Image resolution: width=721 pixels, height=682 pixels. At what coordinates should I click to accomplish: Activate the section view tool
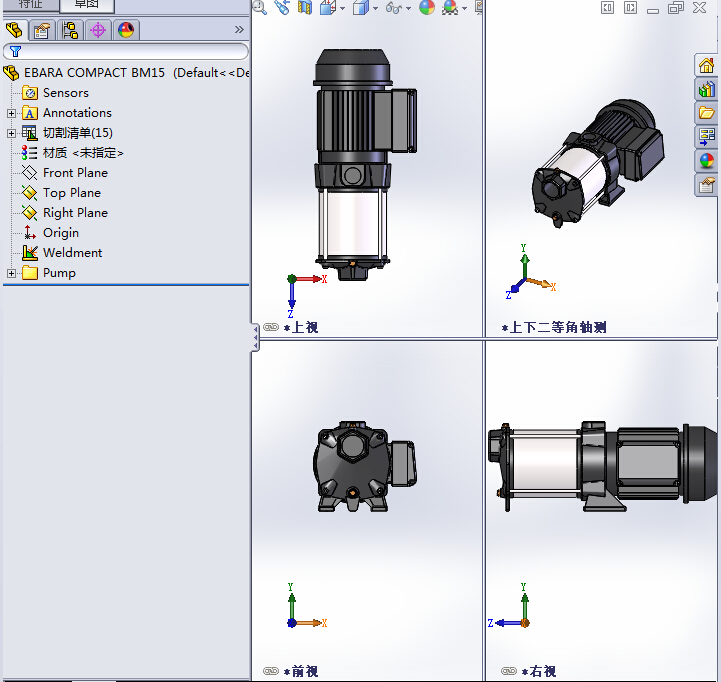point(304,7)
